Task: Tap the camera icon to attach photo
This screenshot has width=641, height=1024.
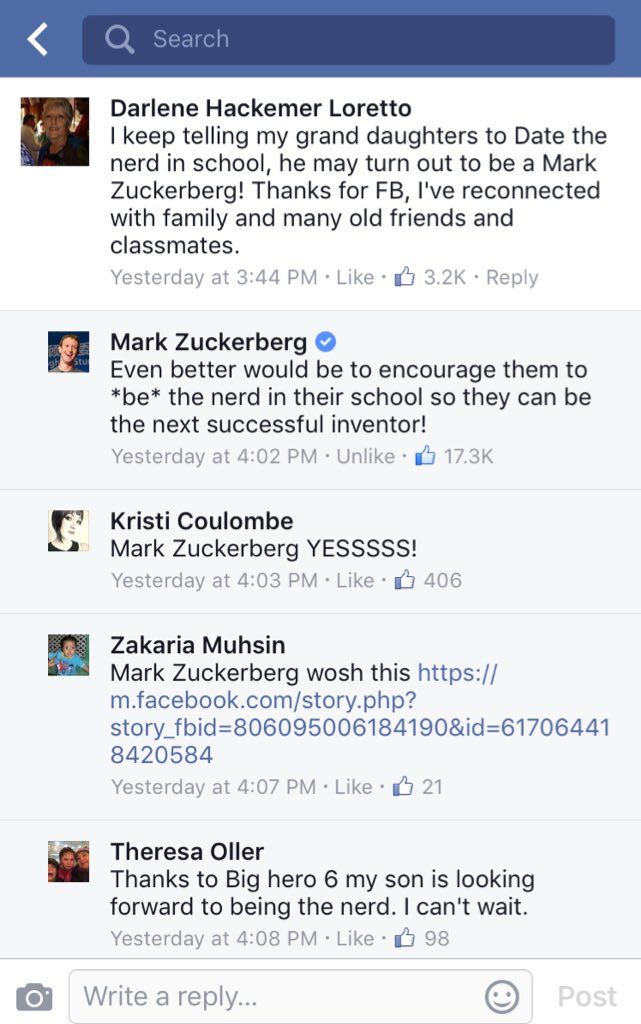Action: [34, 996]
